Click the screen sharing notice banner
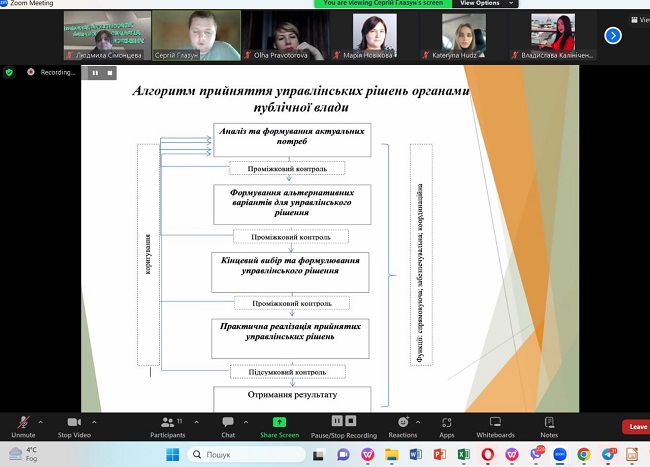The width and height of the screenshot is (650, 467). [383, 3]
